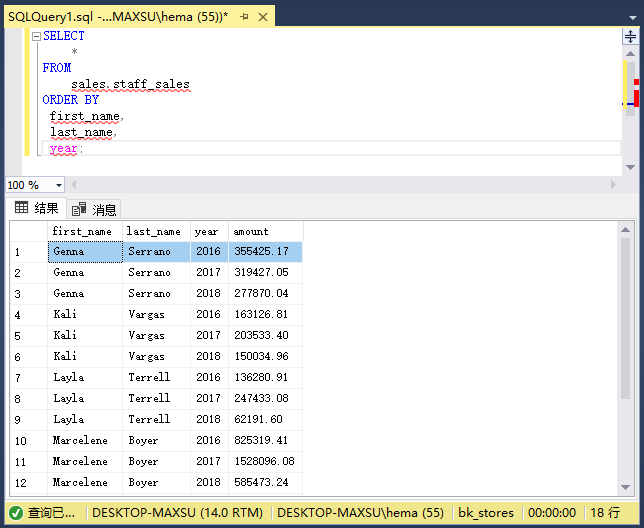Select cell 62191.60

point(265,419)
